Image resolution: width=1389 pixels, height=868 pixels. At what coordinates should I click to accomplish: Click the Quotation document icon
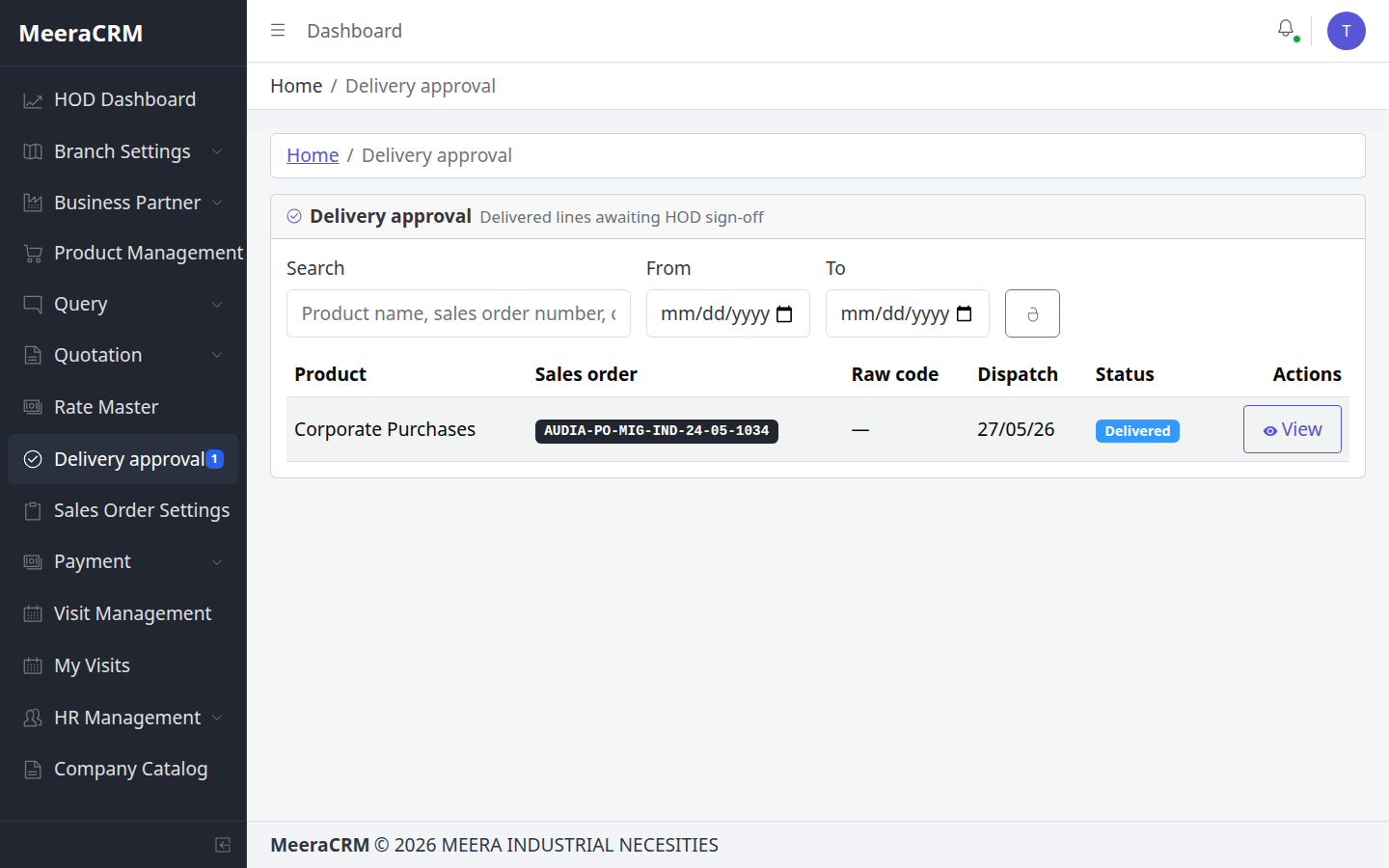pyautogui.click(x=33, y=355)
